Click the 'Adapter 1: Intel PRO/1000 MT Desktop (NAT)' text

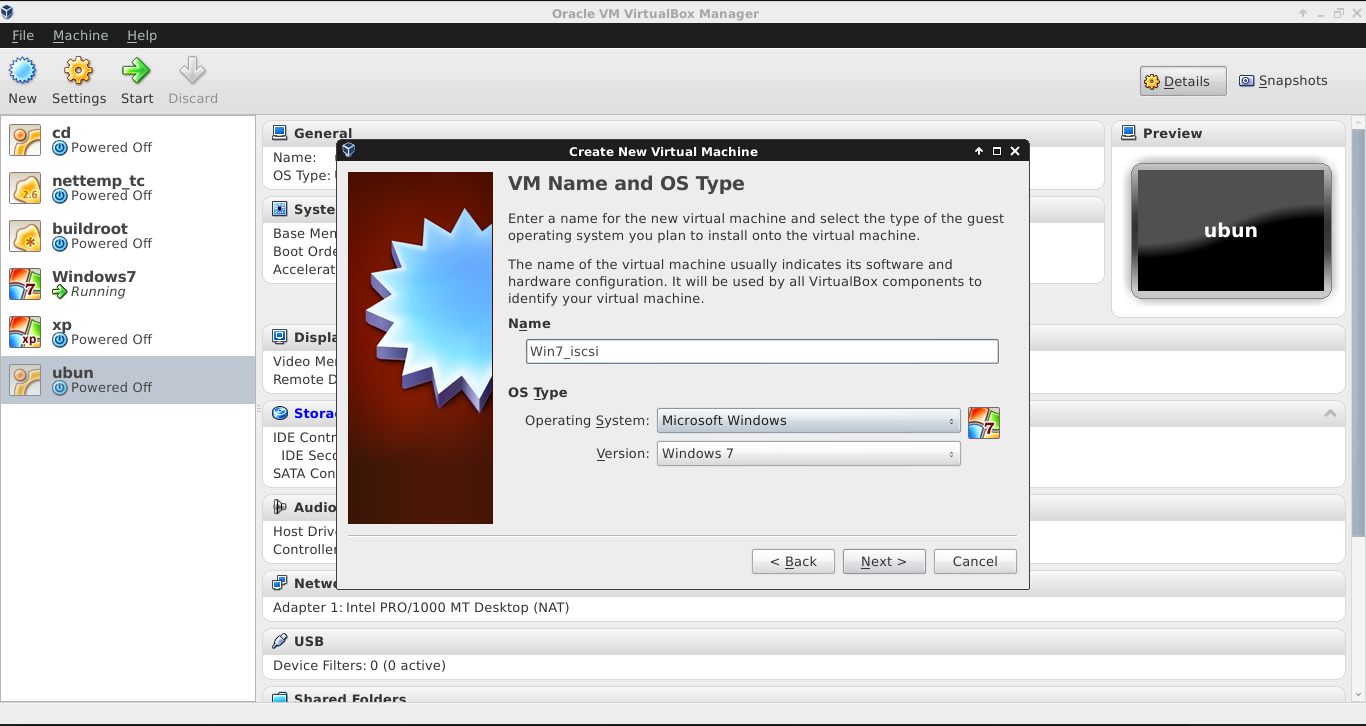(x=421, y=607)
